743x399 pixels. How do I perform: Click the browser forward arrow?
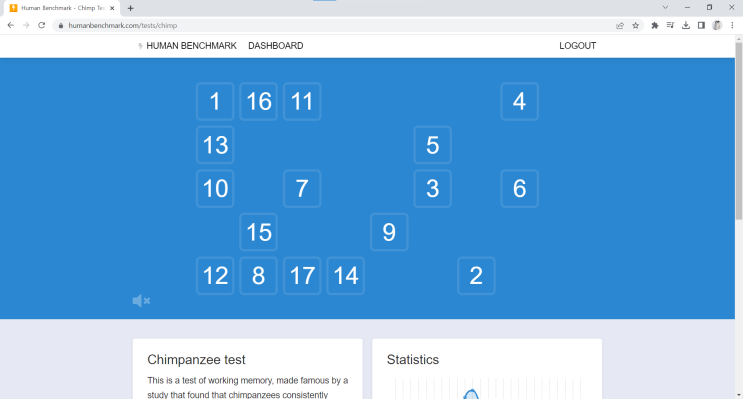tap(26, 26)
